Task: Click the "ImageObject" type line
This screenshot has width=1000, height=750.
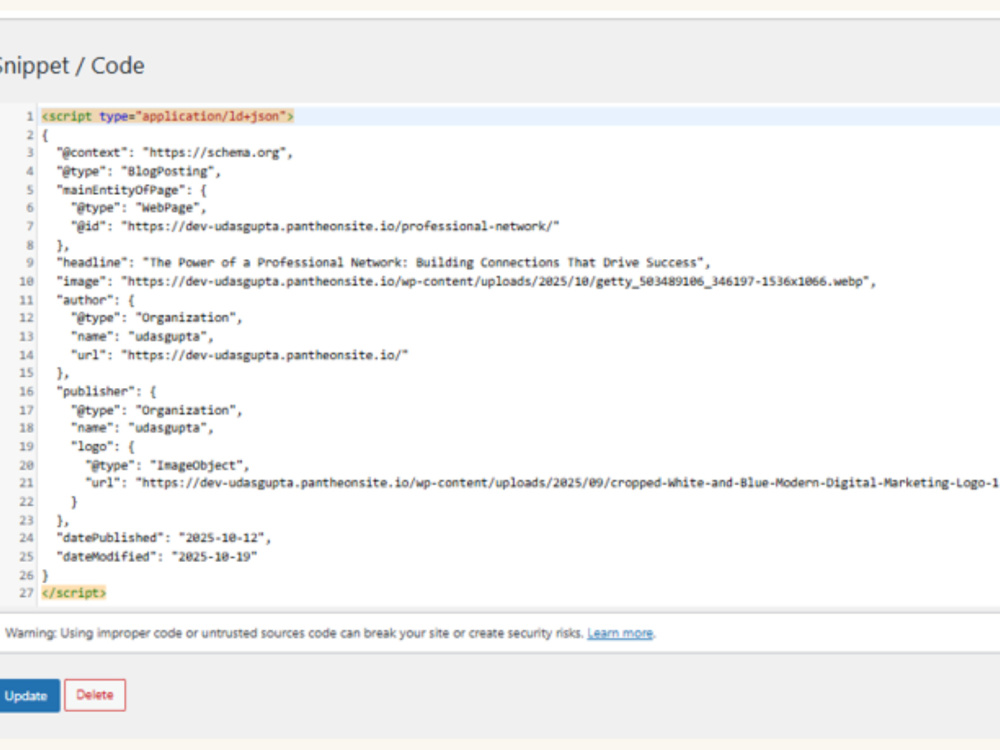Action: point(168,466)
